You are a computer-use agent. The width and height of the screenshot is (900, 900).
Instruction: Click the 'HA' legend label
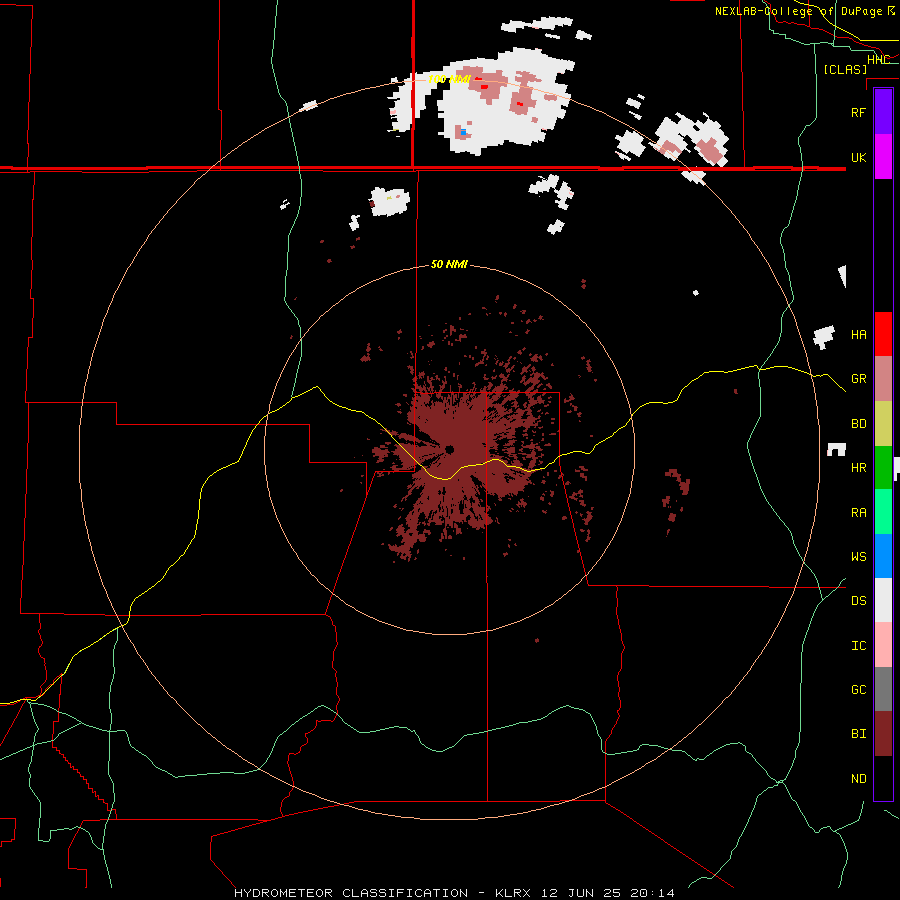[858, 335]
